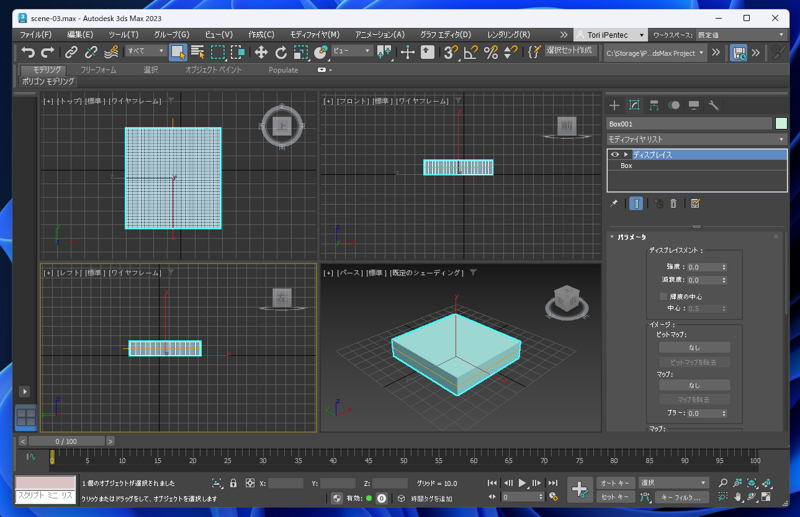Click the Select and Place tool icon

coord(321,52)
